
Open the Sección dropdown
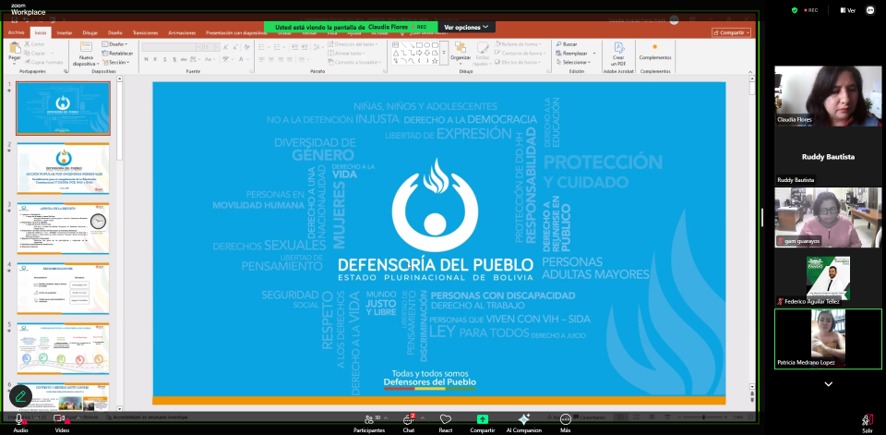point(116,62)
